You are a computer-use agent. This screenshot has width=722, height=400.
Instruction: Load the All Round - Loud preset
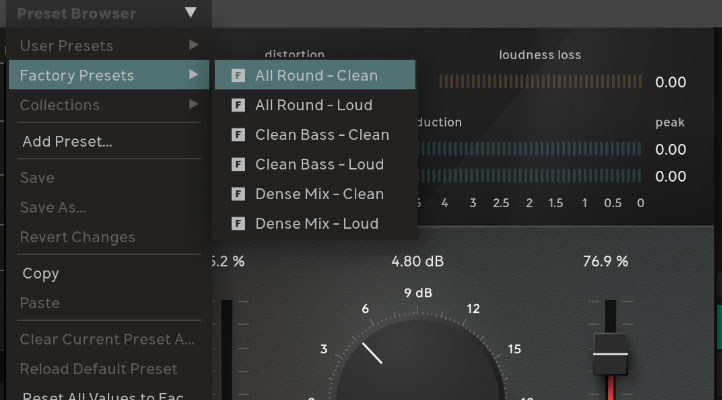tap(315, 105)
